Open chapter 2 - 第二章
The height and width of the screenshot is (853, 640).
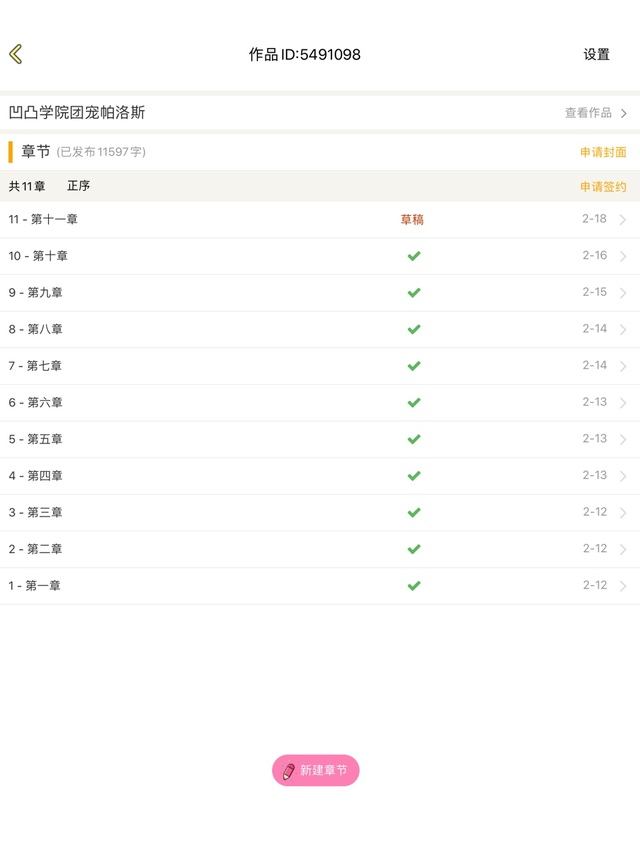36,549
